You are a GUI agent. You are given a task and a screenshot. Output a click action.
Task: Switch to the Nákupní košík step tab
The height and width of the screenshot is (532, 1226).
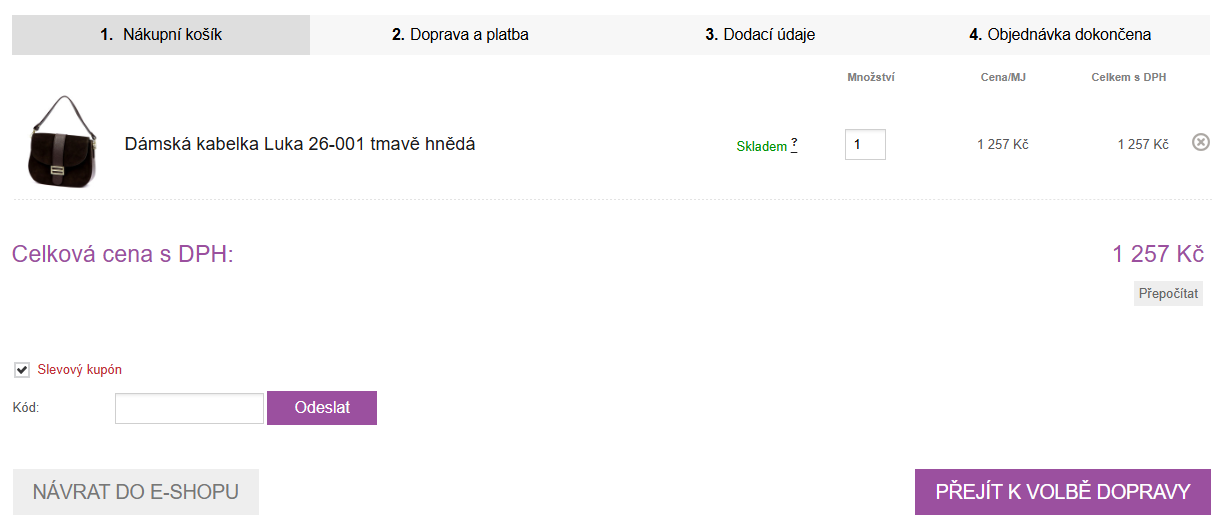pos(161,35)
